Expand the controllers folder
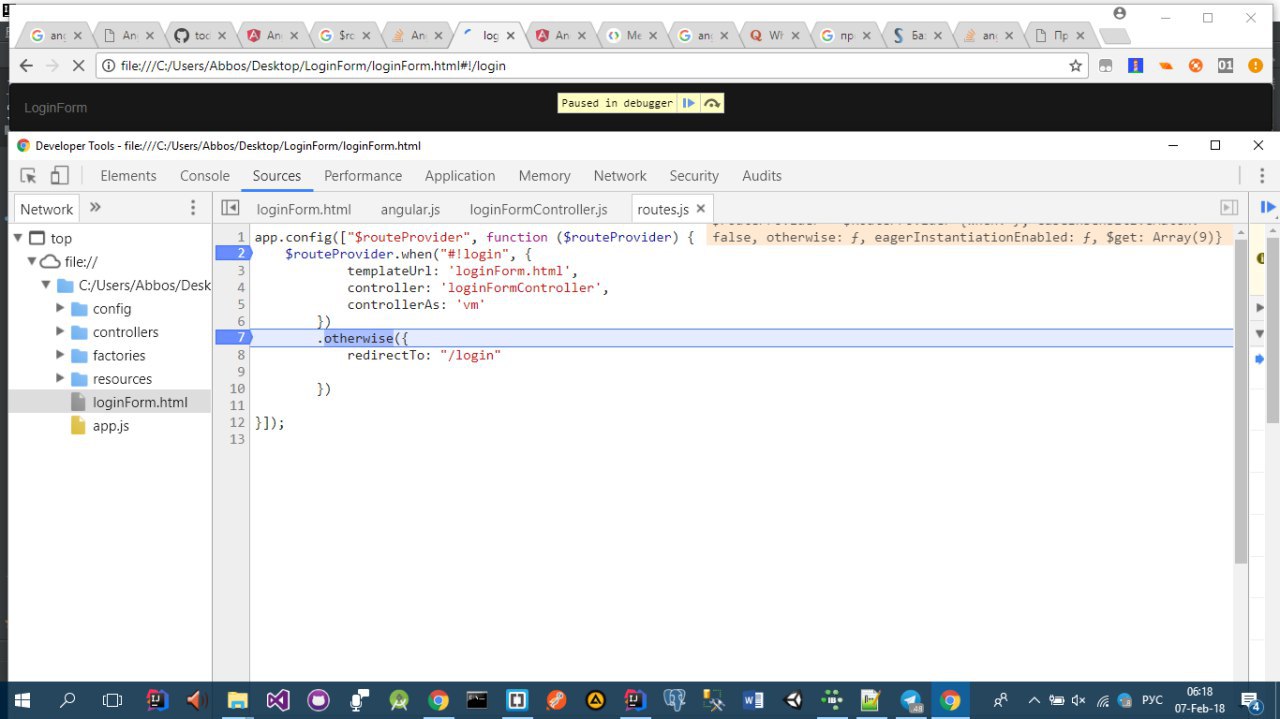 [x=61, y=332]
